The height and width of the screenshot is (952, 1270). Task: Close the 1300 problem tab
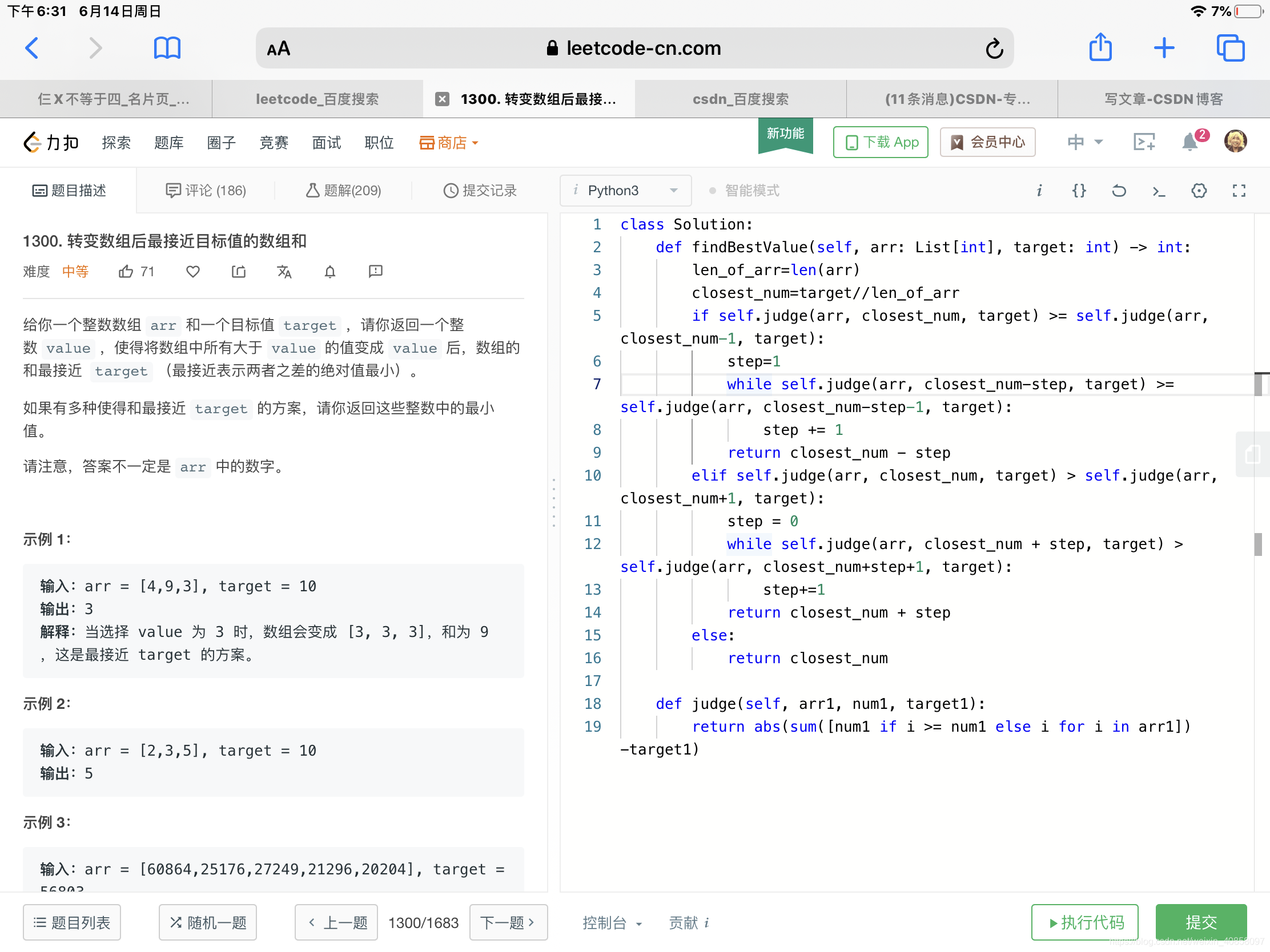[441, 99]
